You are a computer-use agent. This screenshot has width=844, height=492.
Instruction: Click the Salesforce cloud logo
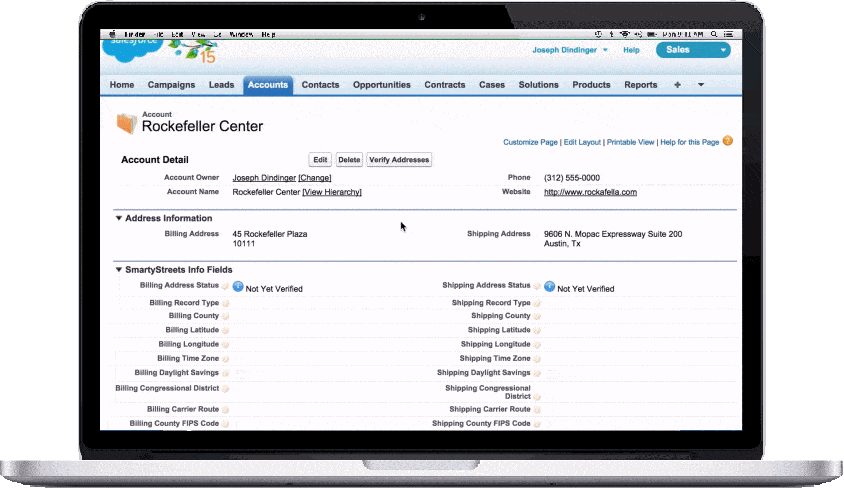133,50
